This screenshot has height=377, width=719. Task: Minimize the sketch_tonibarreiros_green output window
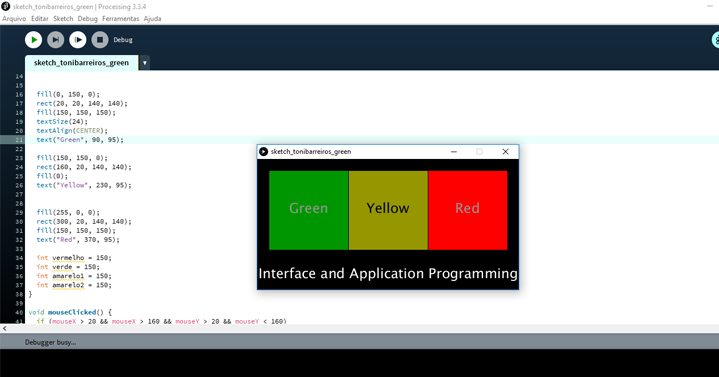pos(454,152)
